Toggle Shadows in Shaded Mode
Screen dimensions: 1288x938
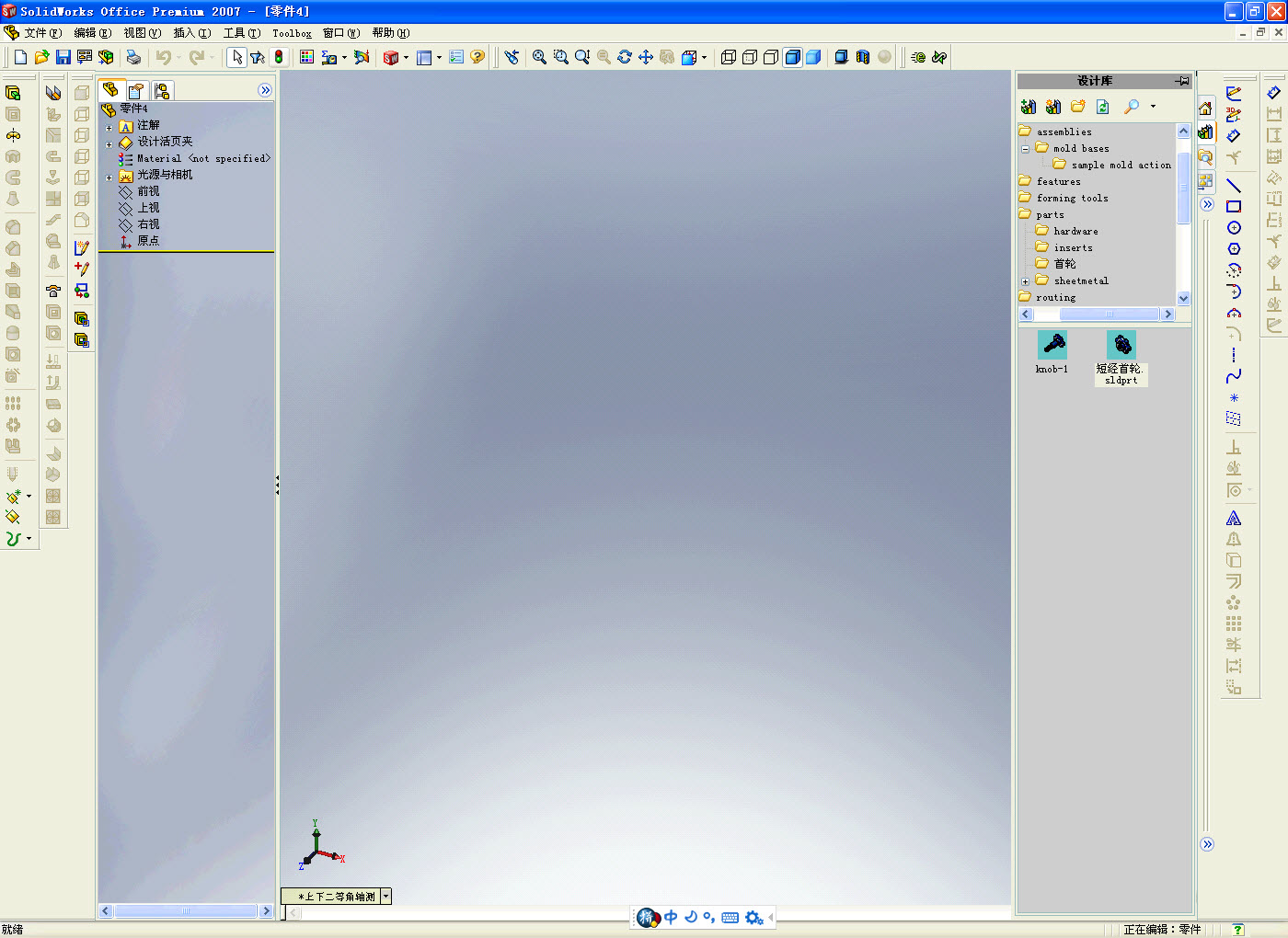(x=841, y=57)
